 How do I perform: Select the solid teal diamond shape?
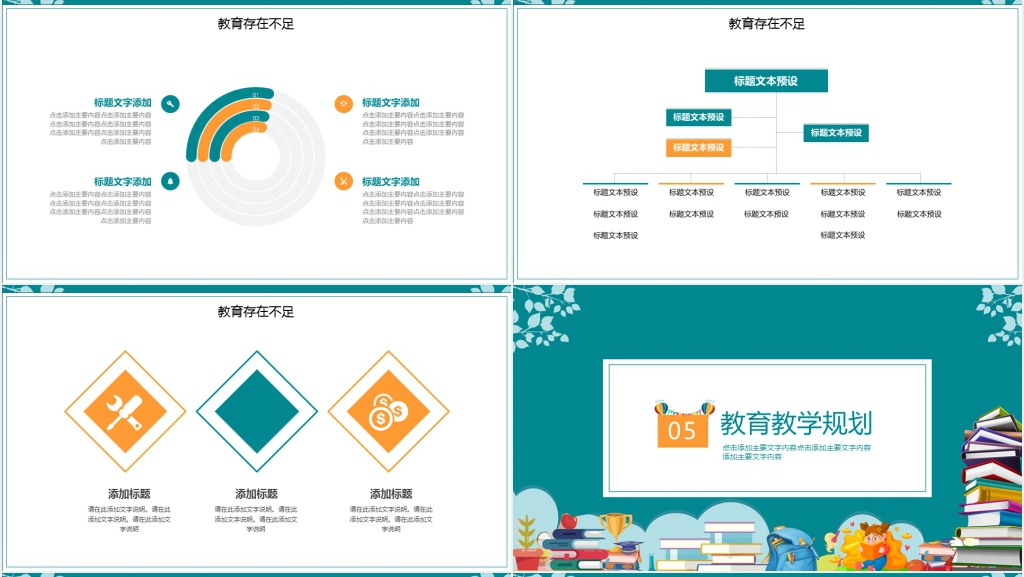257,411
